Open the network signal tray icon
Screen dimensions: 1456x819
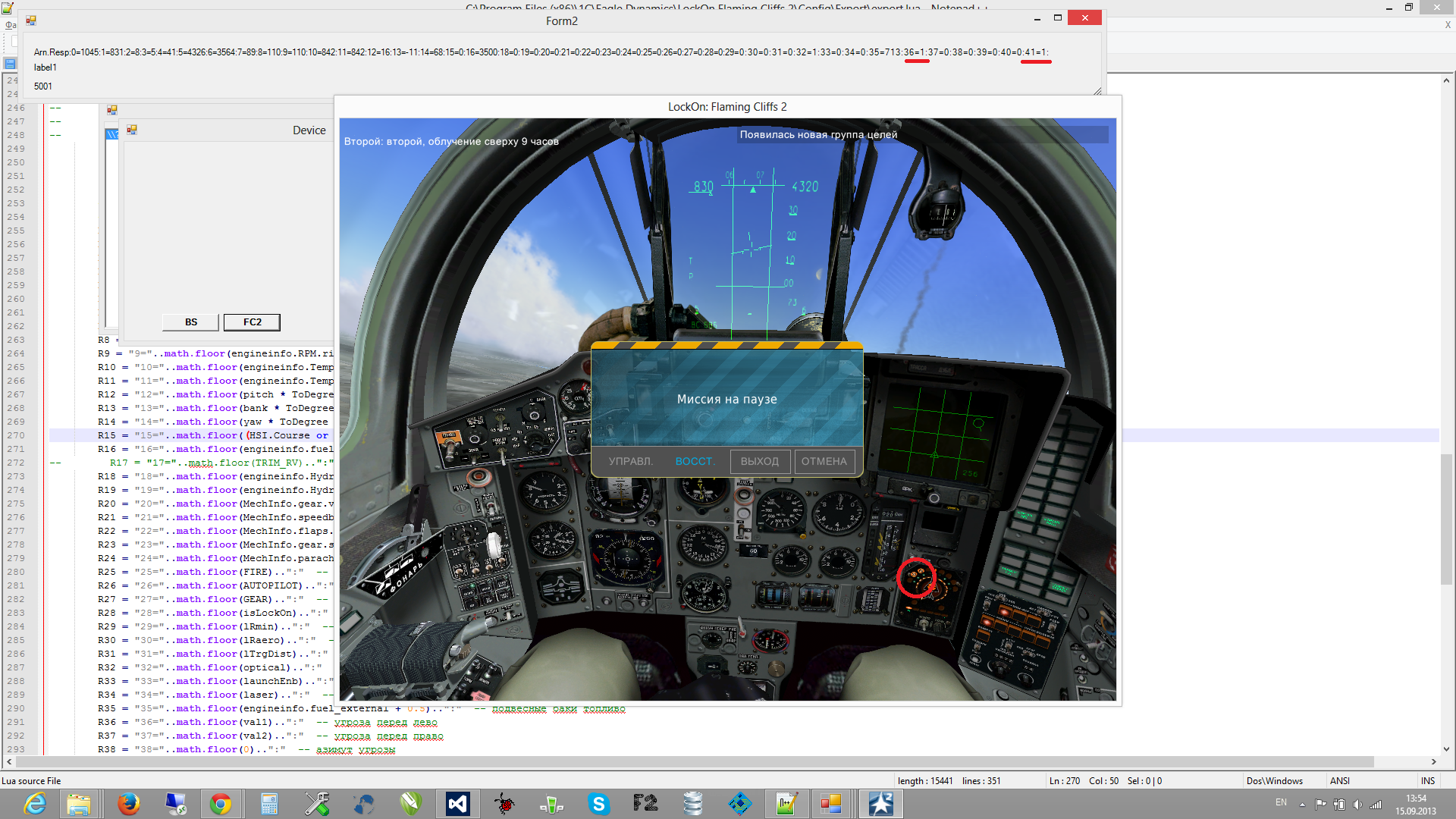tap(1376, 805)
